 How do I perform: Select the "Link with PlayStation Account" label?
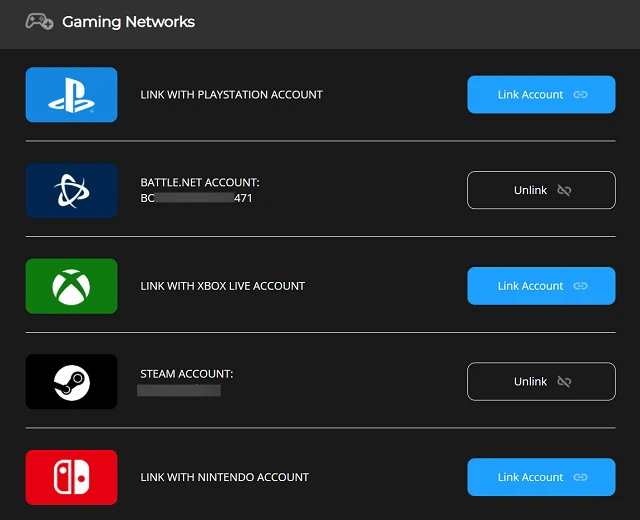coord(231,95)
